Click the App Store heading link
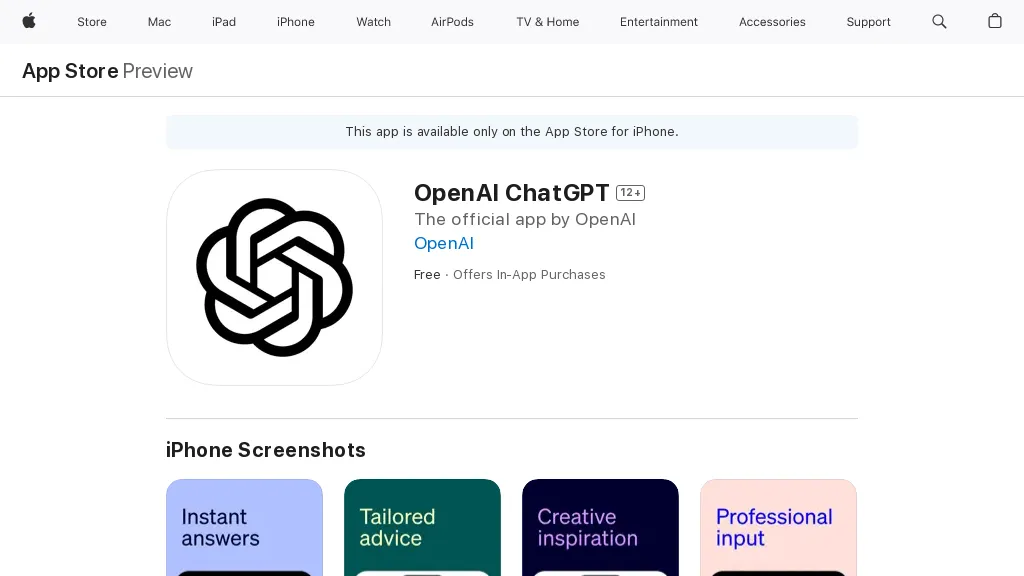 [70, 71]
